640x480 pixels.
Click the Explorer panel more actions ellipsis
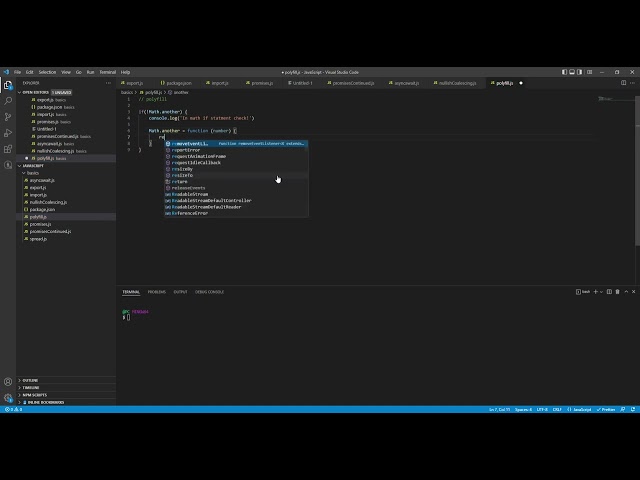108,83
